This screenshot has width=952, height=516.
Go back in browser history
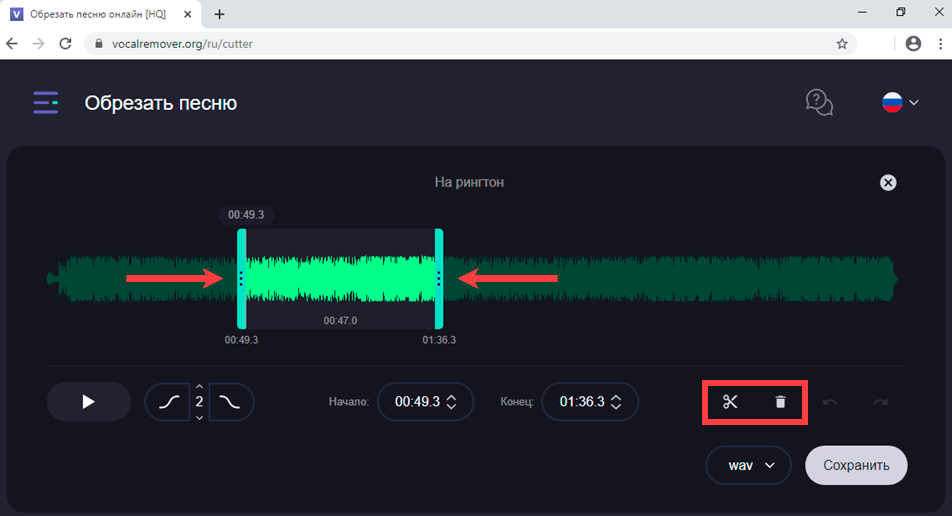pyautogui.click(x=12, y=44)
